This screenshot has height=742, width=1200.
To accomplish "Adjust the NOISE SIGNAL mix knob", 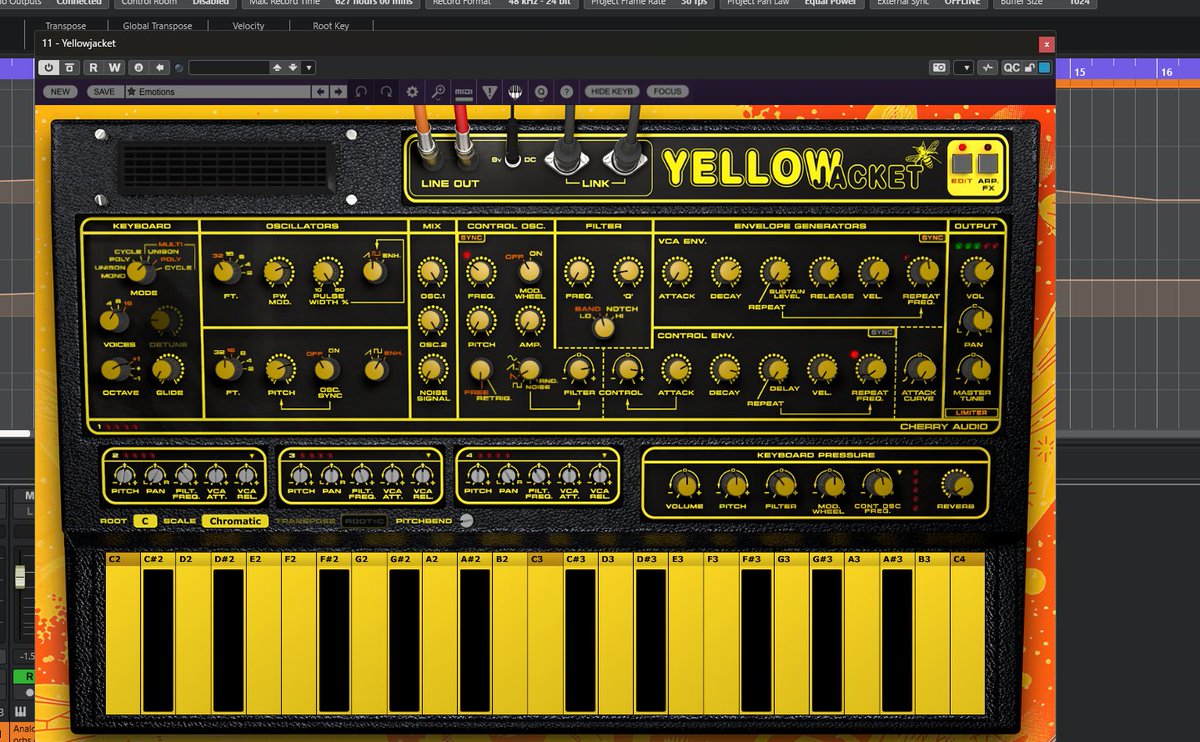I will click(x=432, y=370).
